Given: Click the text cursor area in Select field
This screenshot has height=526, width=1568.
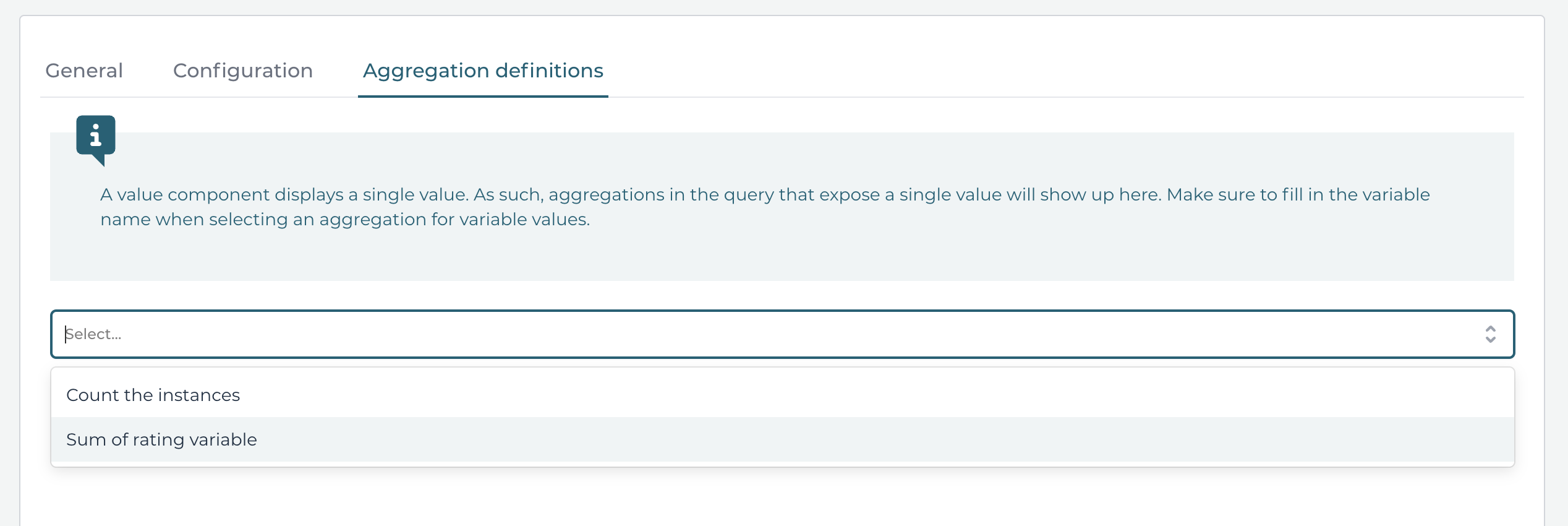Looking at the screenshot, I should point(69,334).
